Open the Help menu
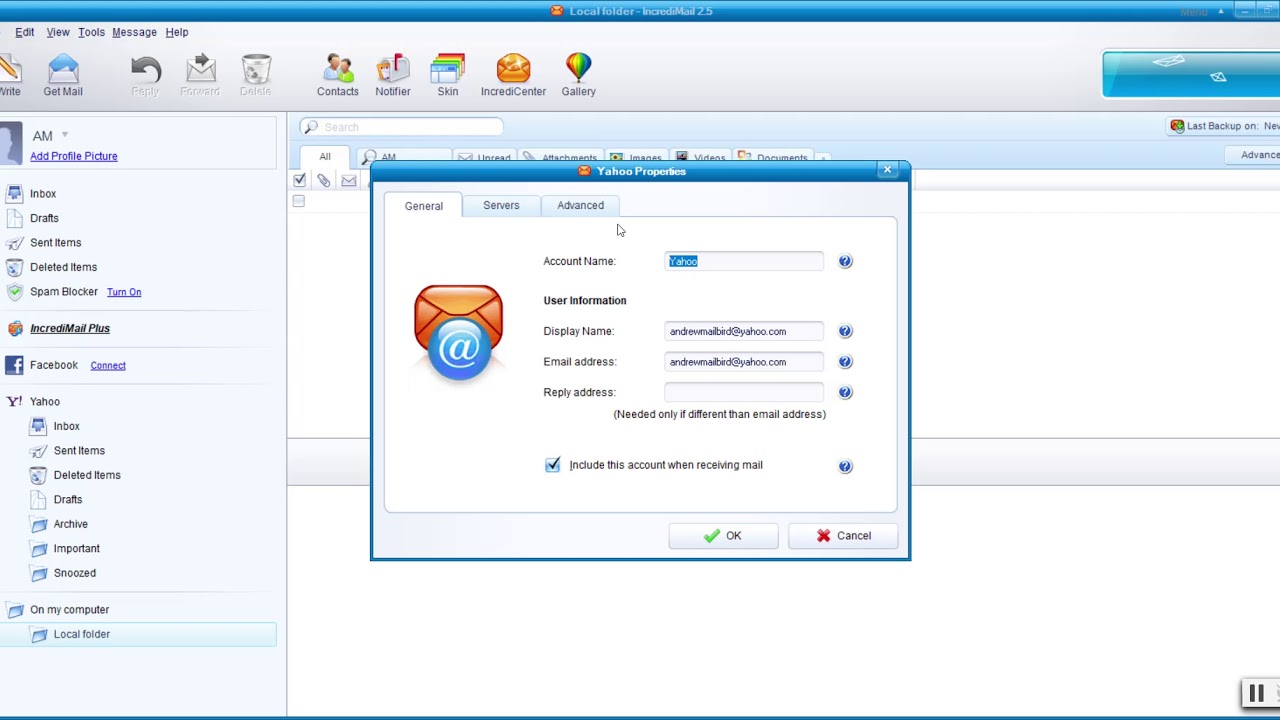This screenshot has height=720, width=1280. pos(177,32)
